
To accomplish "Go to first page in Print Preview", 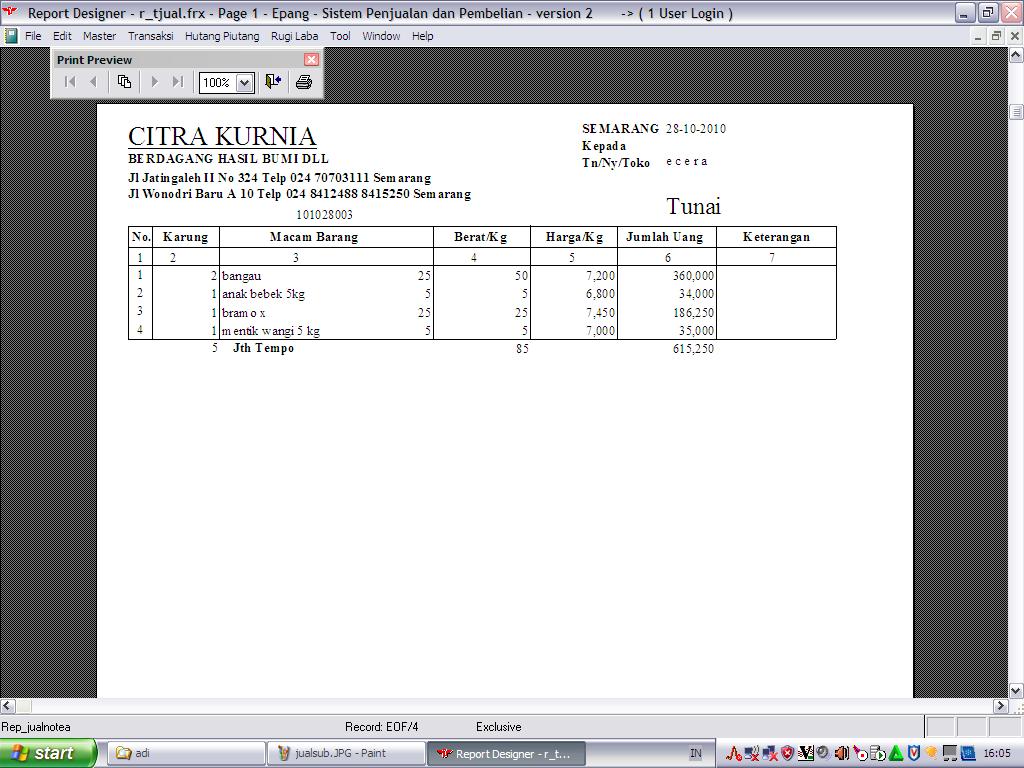I will click(70, 82).
